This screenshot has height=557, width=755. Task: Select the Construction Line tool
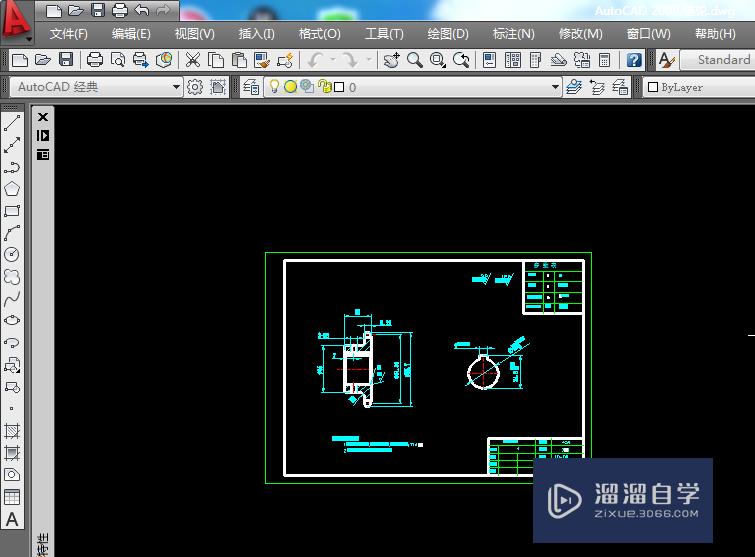coord(12,145)
